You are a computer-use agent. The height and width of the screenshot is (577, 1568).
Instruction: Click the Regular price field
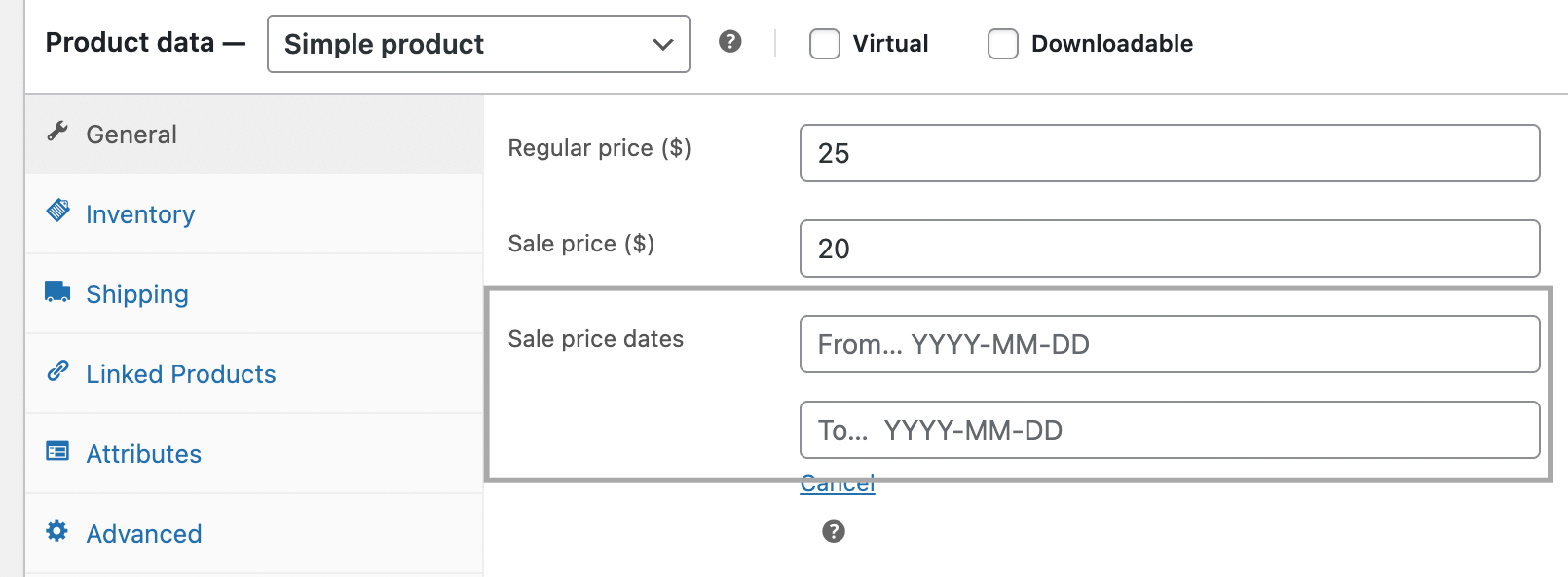tap(1170, 153)
